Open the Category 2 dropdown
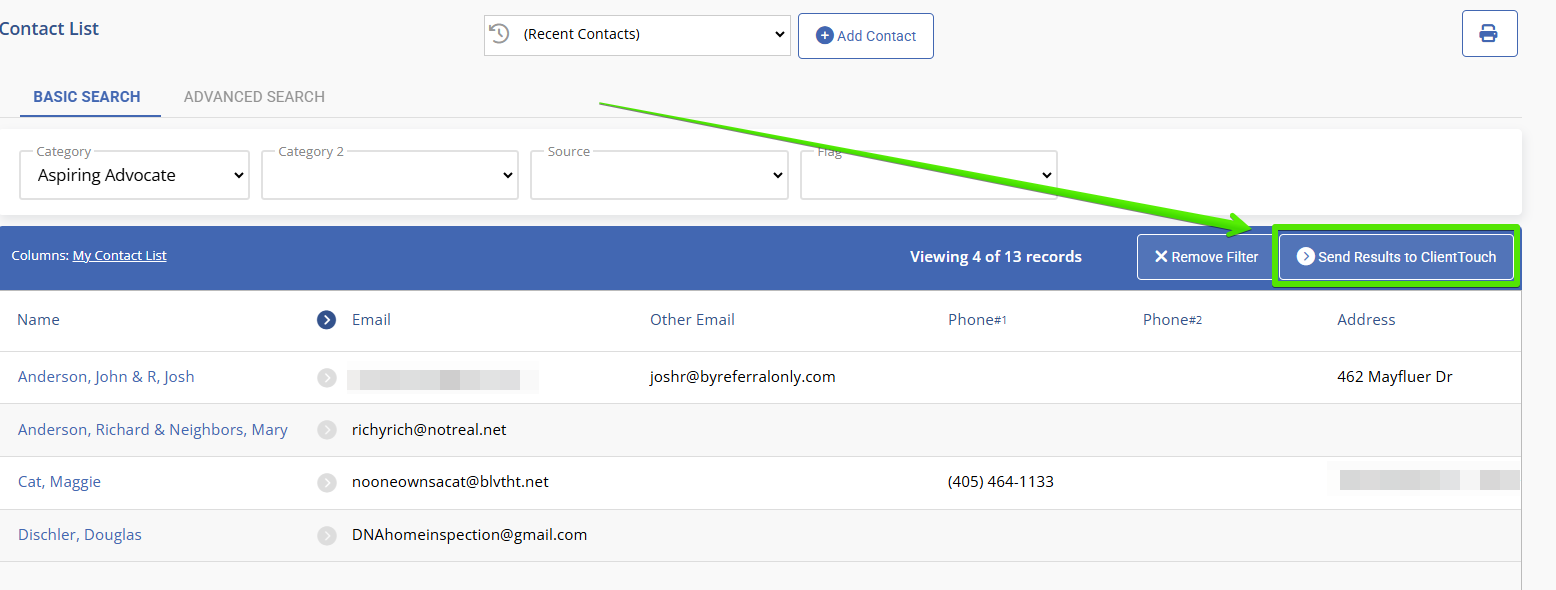Viewport: 1556px width, 590px height. [x=390, y=175]
